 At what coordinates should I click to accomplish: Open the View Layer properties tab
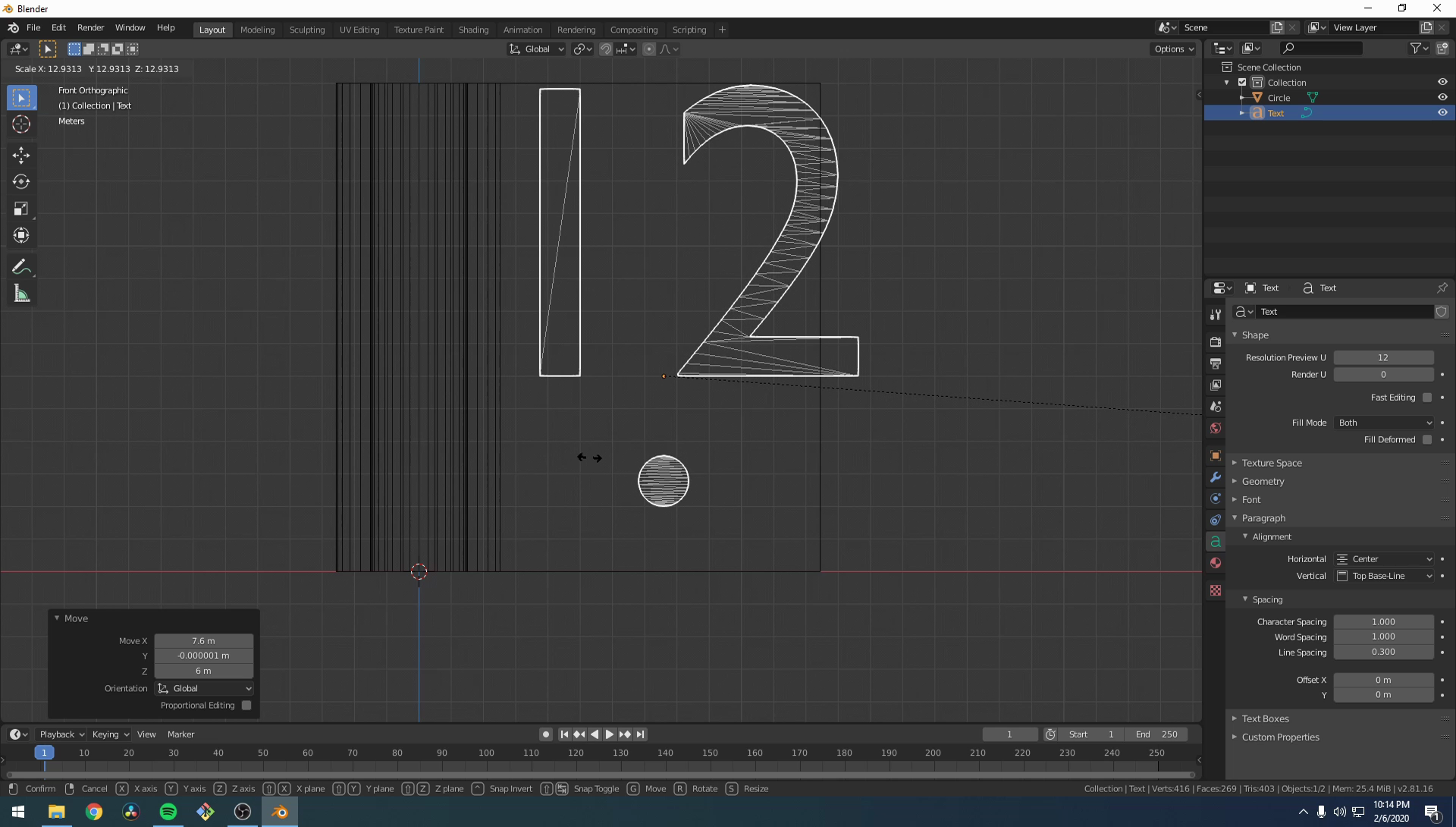click(1216, 385)
